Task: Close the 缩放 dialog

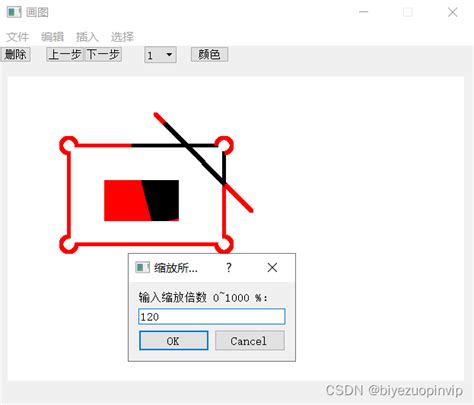Action: pyautogui.click(x=272, y=267)
